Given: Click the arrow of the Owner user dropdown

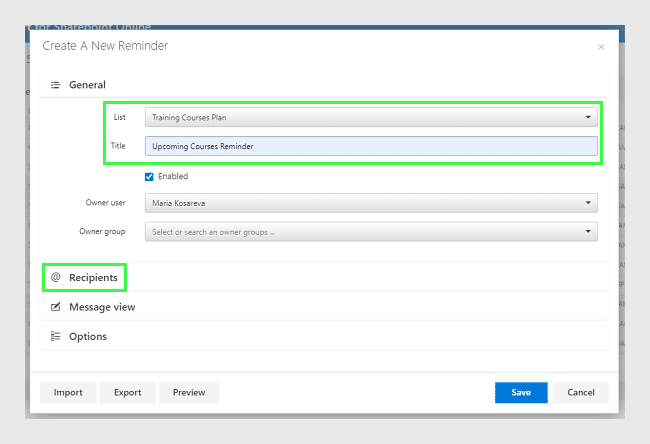Looking at the screenshot, I should pos(588,203).
